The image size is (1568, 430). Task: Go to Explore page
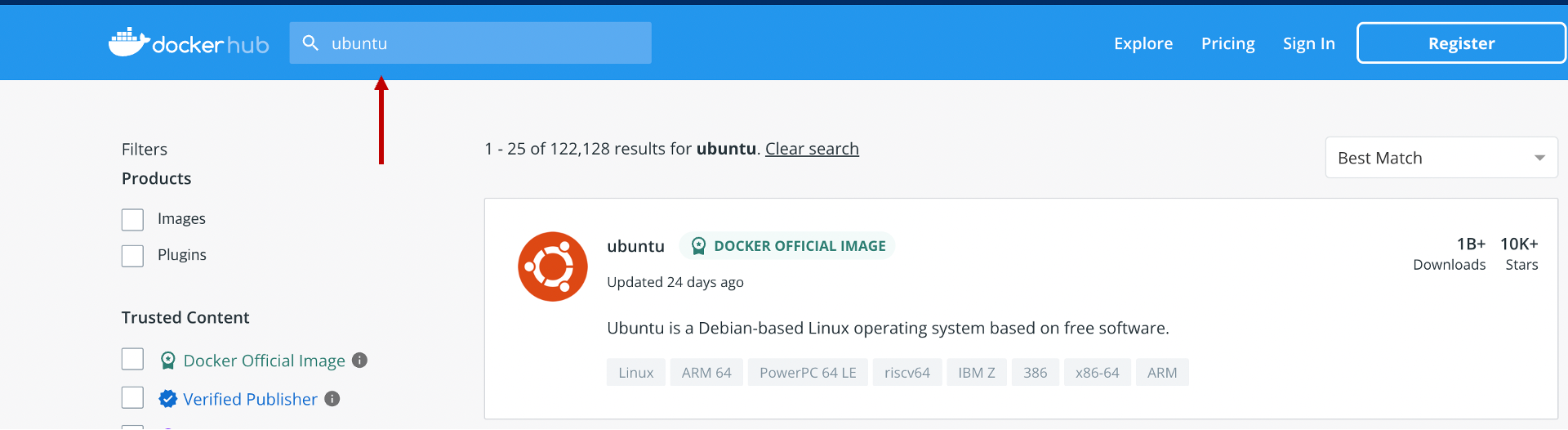(x=1143, y=43)
